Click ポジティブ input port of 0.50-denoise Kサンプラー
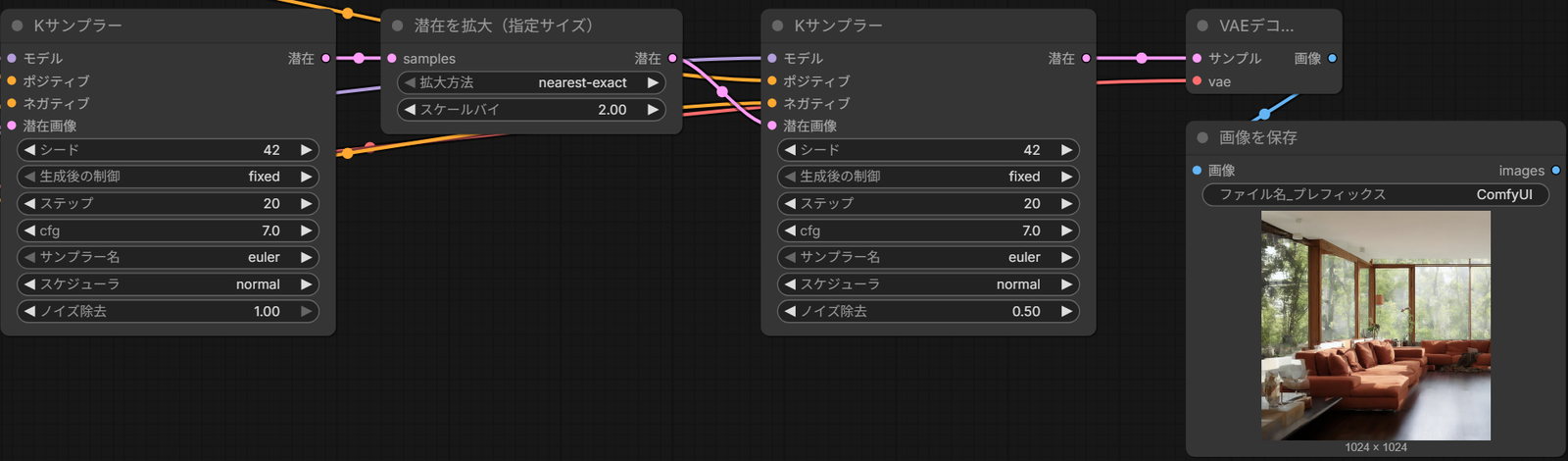 [772, 81]
